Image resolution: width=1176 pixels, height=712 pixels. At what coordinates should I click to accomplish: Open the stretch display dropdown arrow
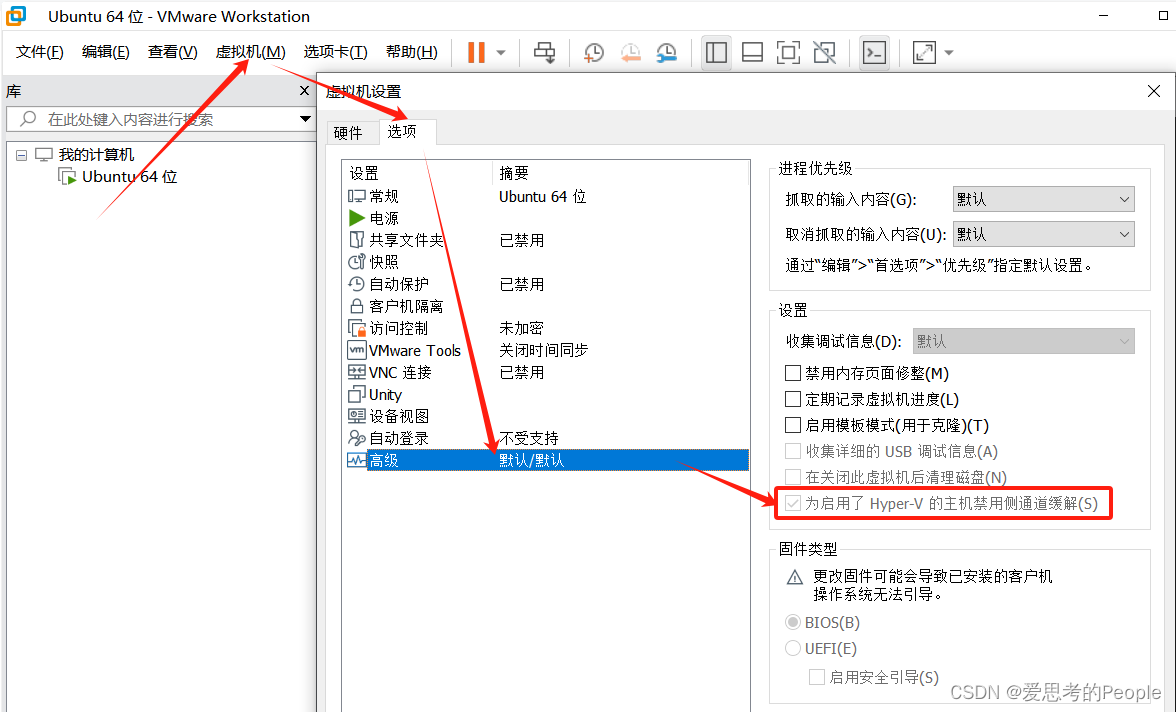coord(949,53)
